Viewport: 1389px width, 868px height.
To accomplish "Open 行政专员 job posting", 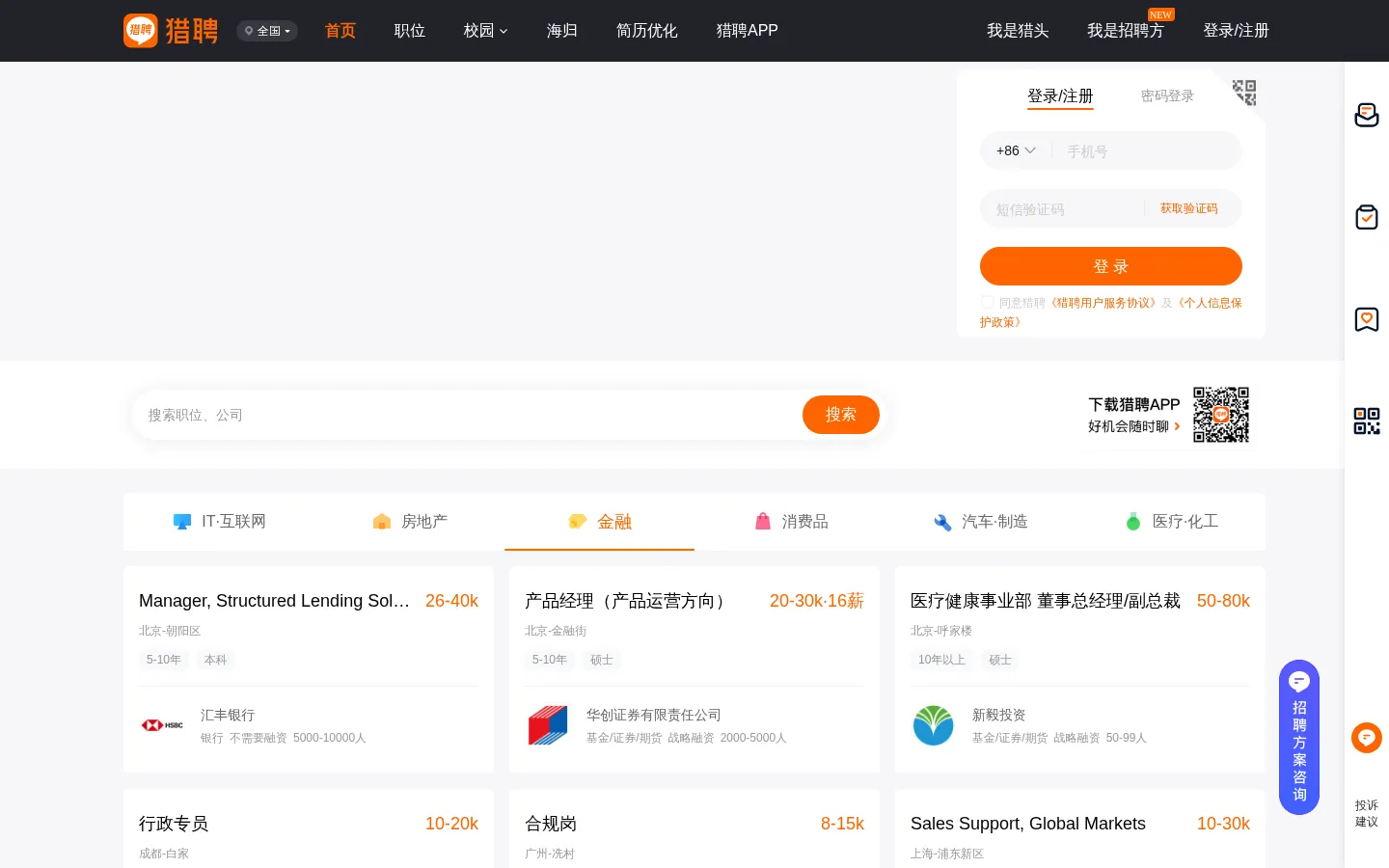I will click(x=174, y=824).
